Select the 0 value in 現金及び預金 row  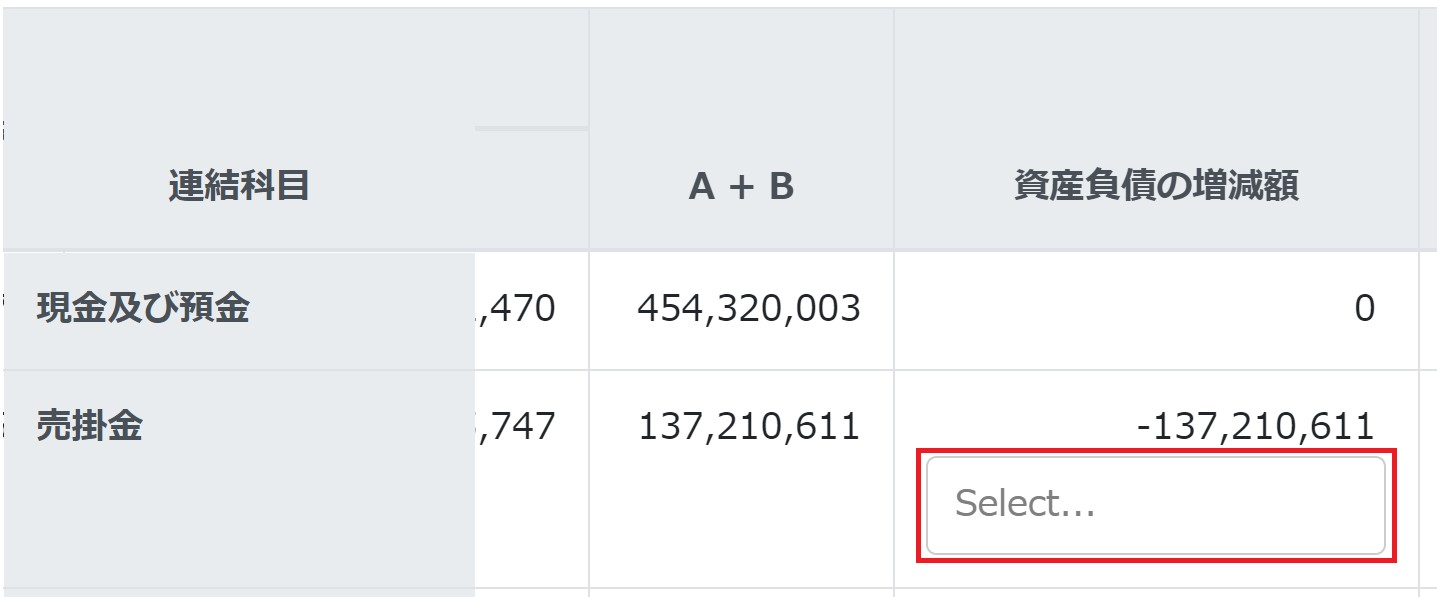pos(1364,309)
